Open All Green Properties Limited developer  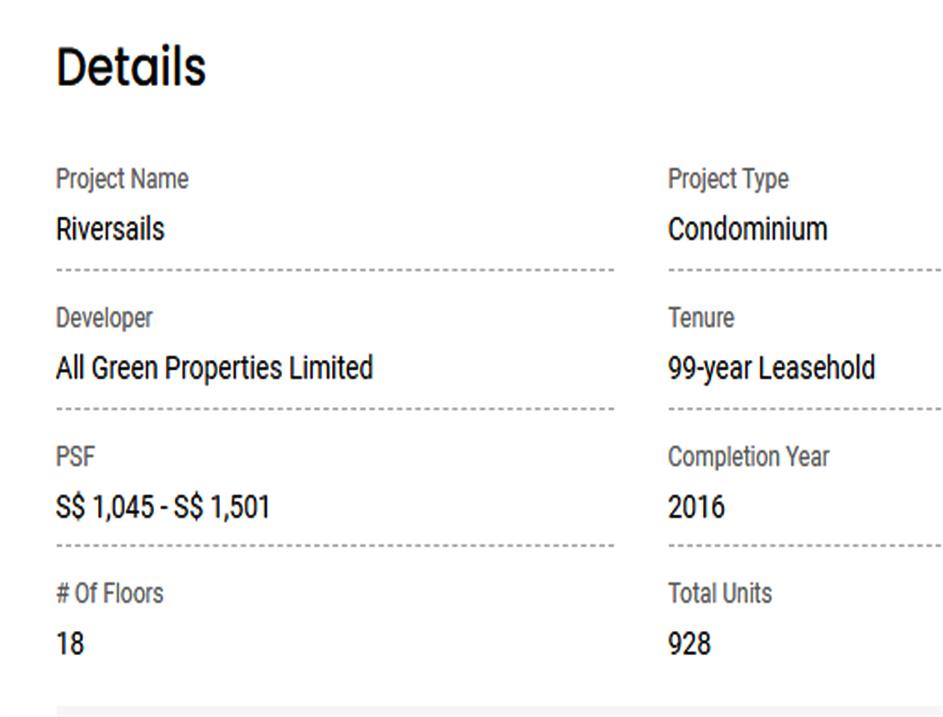[214, 368]
